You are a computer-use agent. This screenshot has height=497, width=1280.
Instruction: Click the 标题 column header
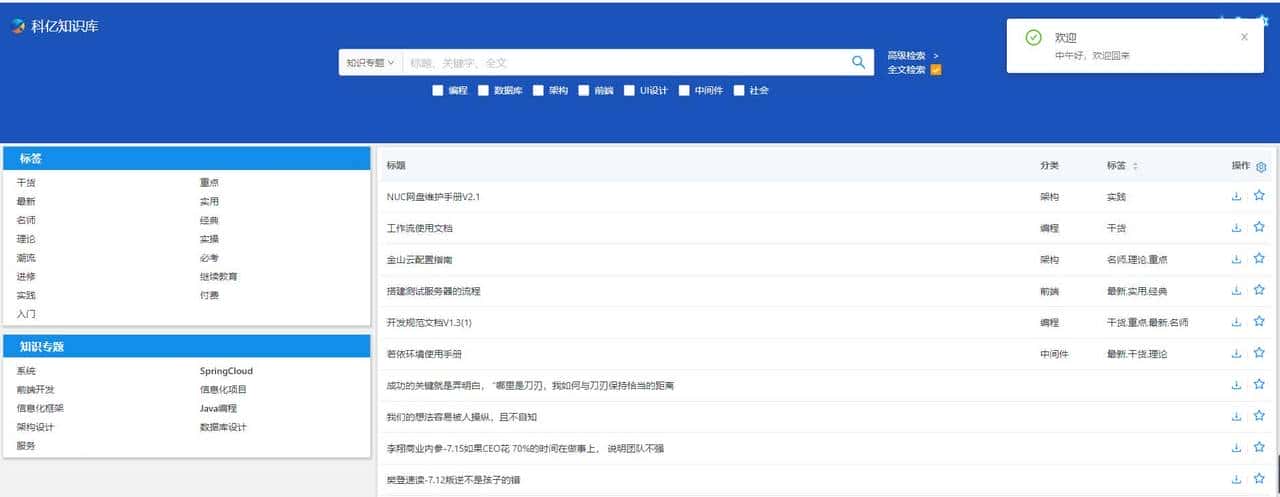(x=396, y=166)
